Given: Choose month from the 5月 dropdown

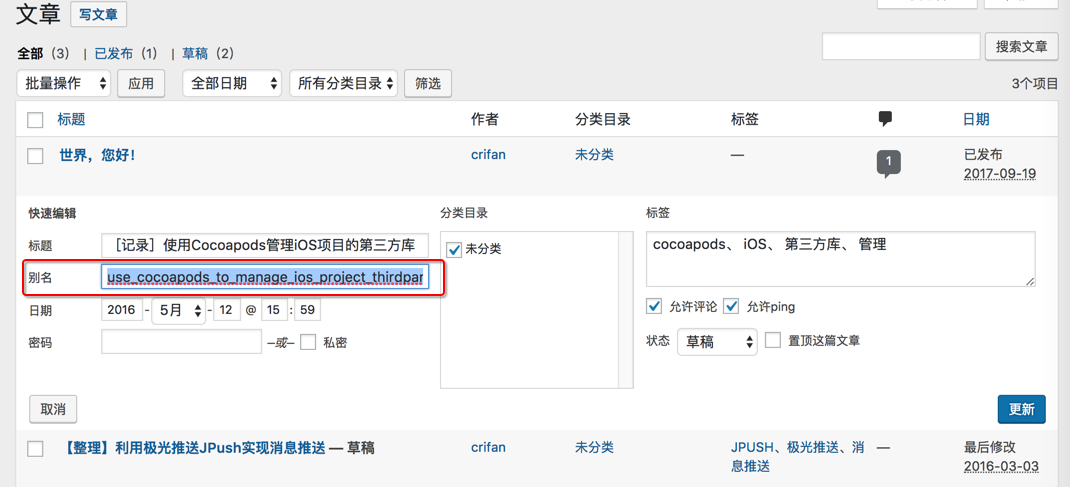Looking at the screenshot, I should (x=179, y=311).
